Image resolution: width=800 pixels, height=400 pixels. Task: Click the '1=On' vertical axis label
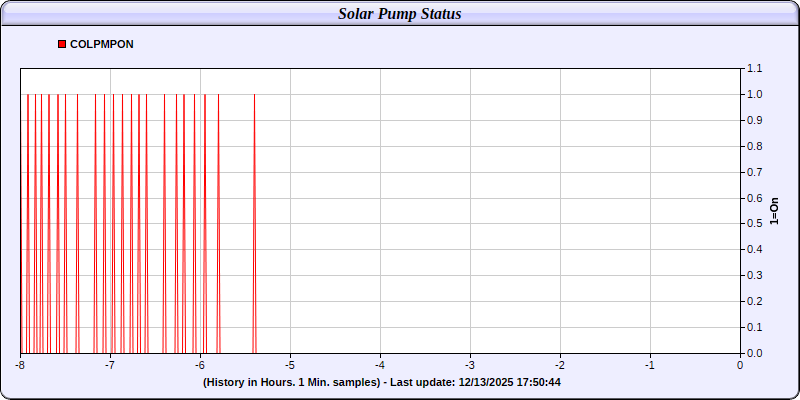(x=773, y=211)
